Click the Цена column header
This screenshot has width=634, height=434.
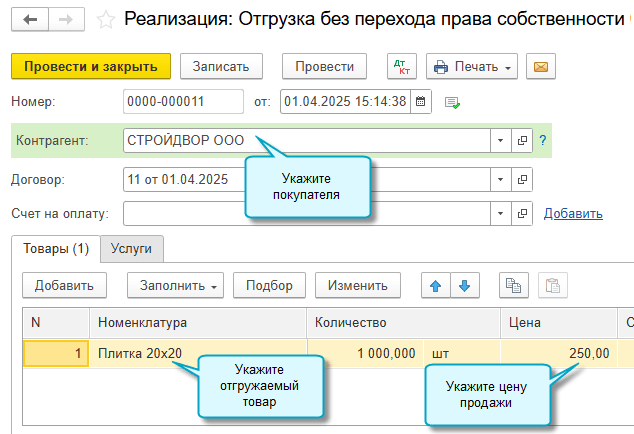[x=559, y=323]
